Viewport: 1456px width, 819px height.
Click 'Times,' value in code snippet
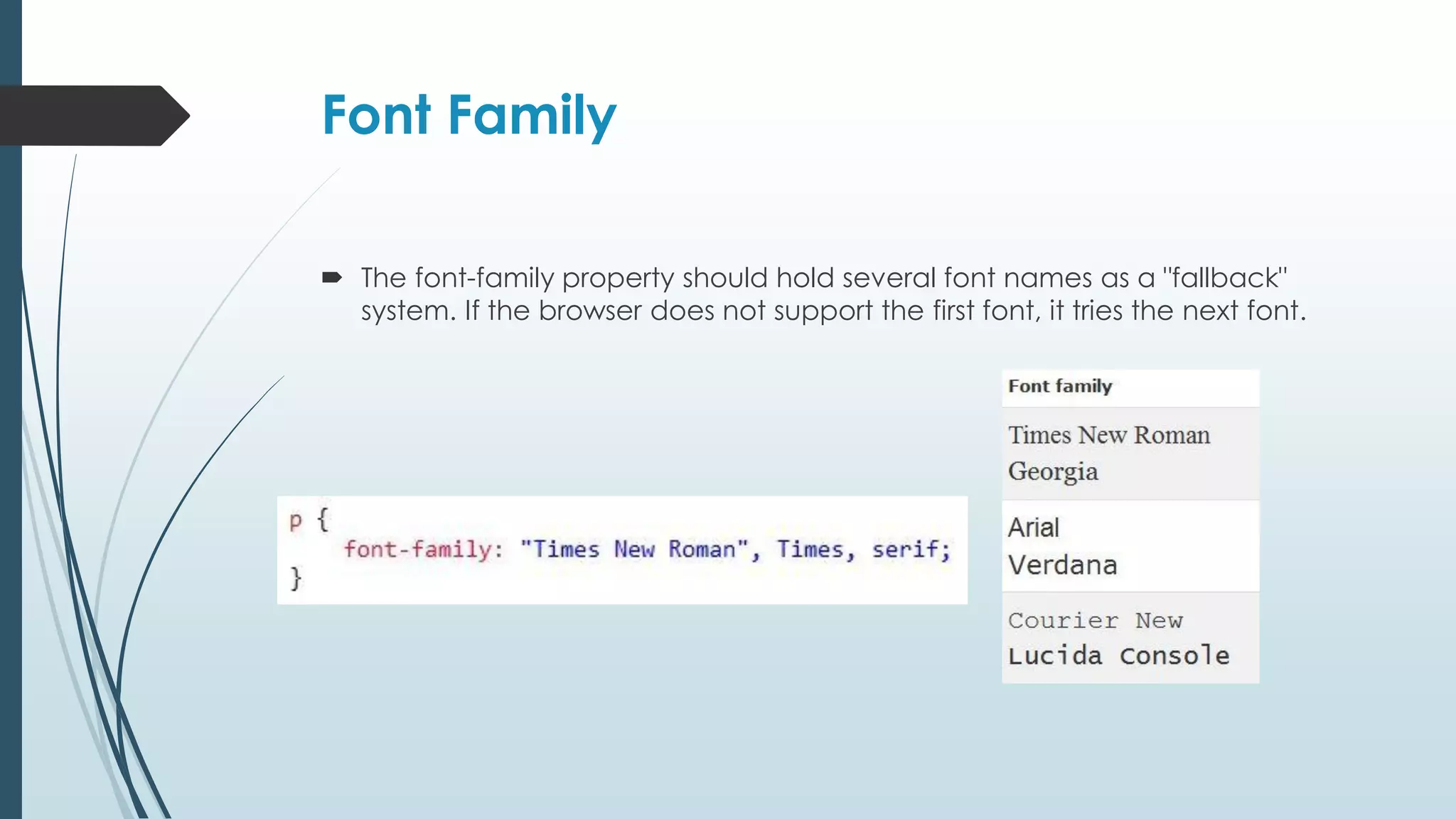pyautogui.click(x=815, y=550)
